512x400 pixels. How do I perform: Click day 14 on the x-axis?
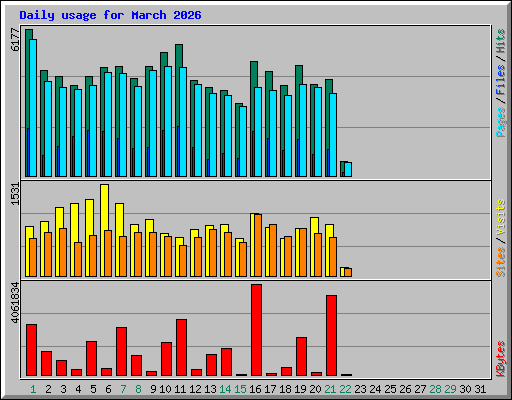pos(225,389)
